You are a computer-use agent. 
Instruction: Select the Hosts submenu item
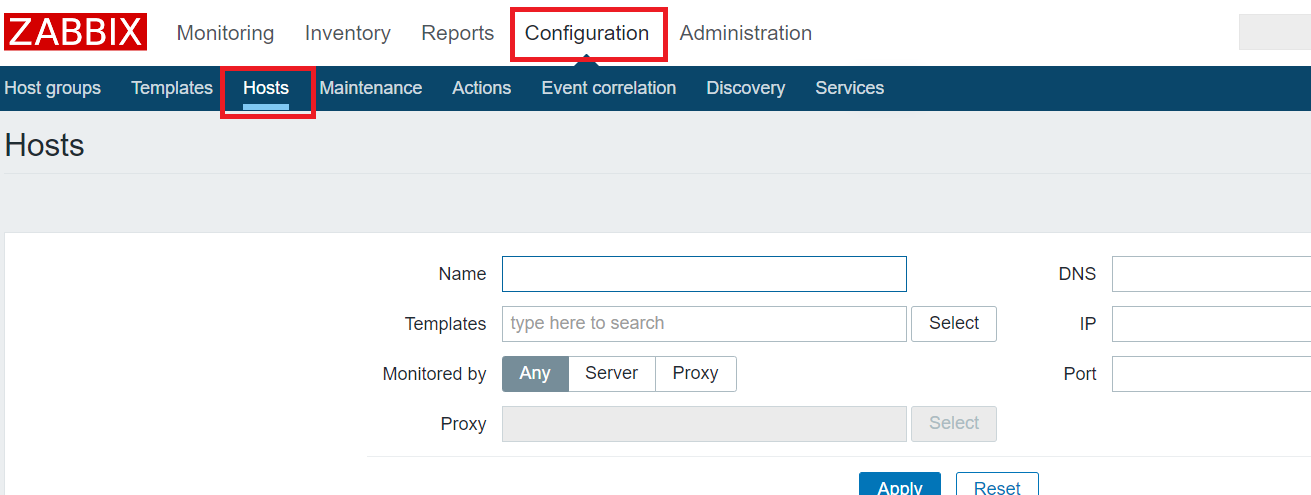click(266, 88)
